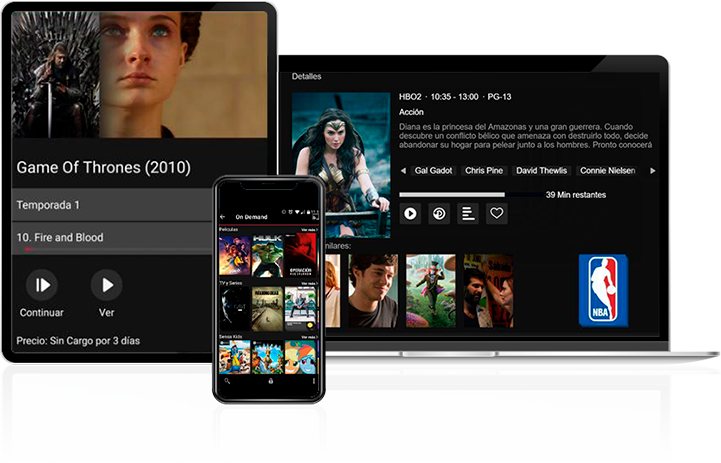This screenshot has width=721, height=463.
Task: Click the Precio: Sin Cargo por 3 días text
Action: click(78, 341)
